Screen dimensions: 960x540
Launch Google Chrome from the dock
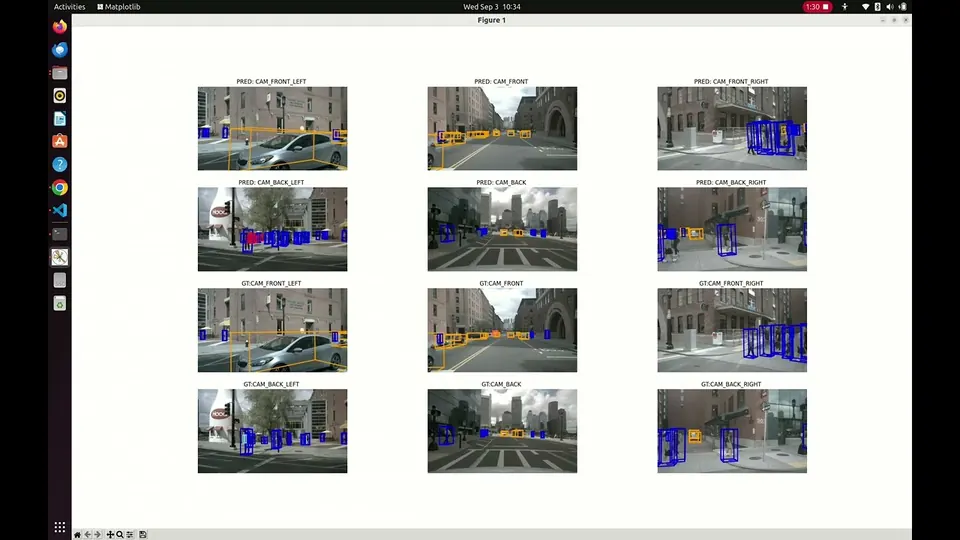59,187
